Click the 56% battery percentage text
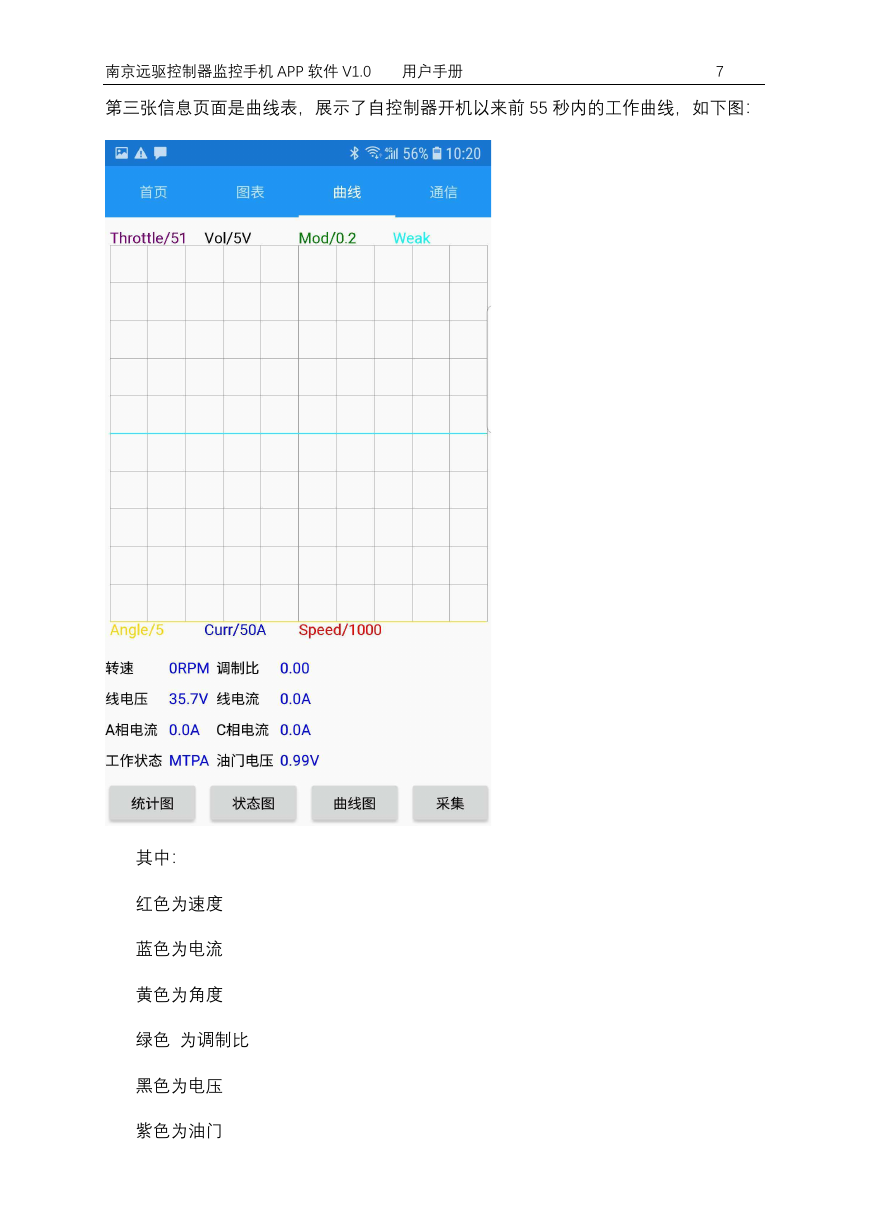Image resolution: width=869 pixels, height=1228 pixels. 415,153
